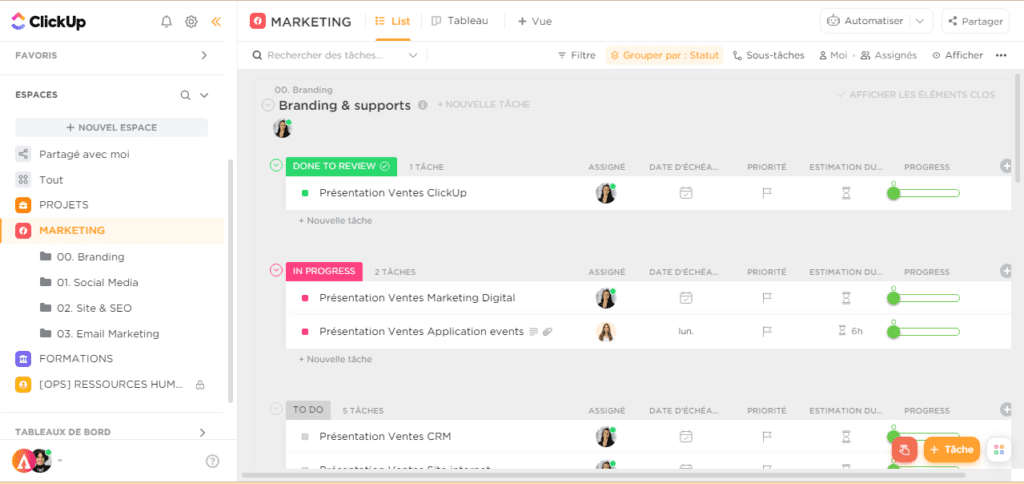
Task: Open settings gear in sidebar header
Action: [x=191, y=21]
